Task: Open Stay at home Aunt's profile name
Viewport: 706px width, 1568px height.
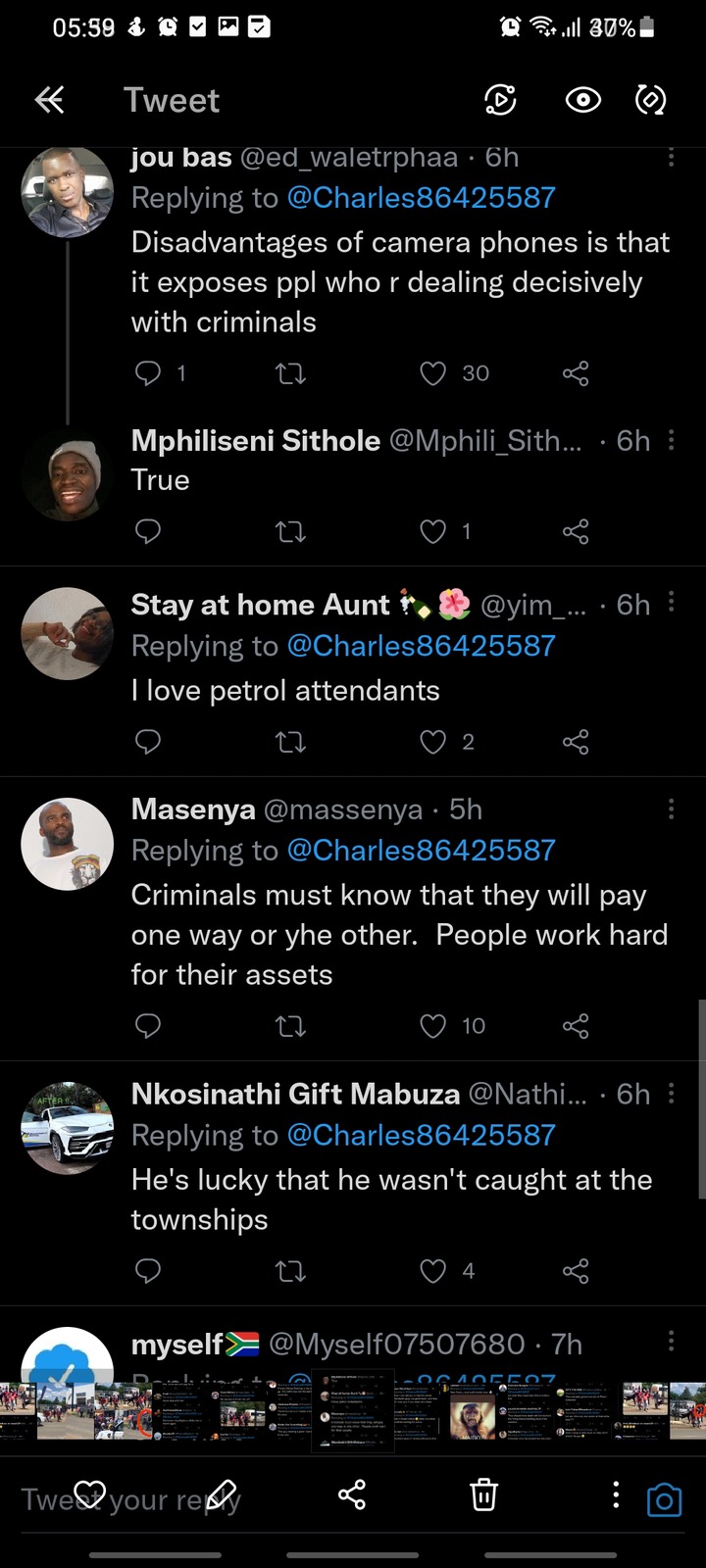Action: pyautogui.click(x=260, y=606)
